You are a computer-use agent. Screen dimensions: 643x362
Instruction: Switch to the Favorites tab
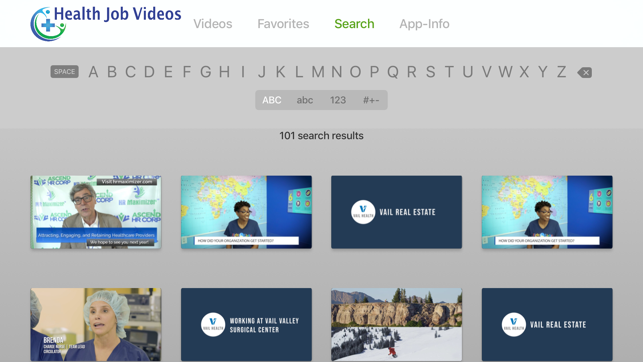[283, 24]
